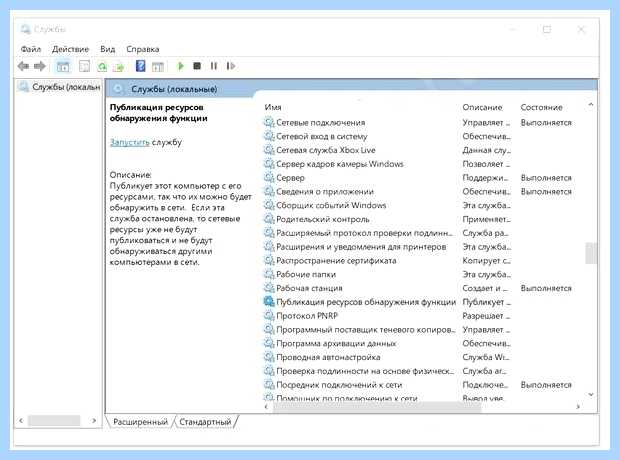Select Программный поставщик теневого копиров... service

(366, 329)
